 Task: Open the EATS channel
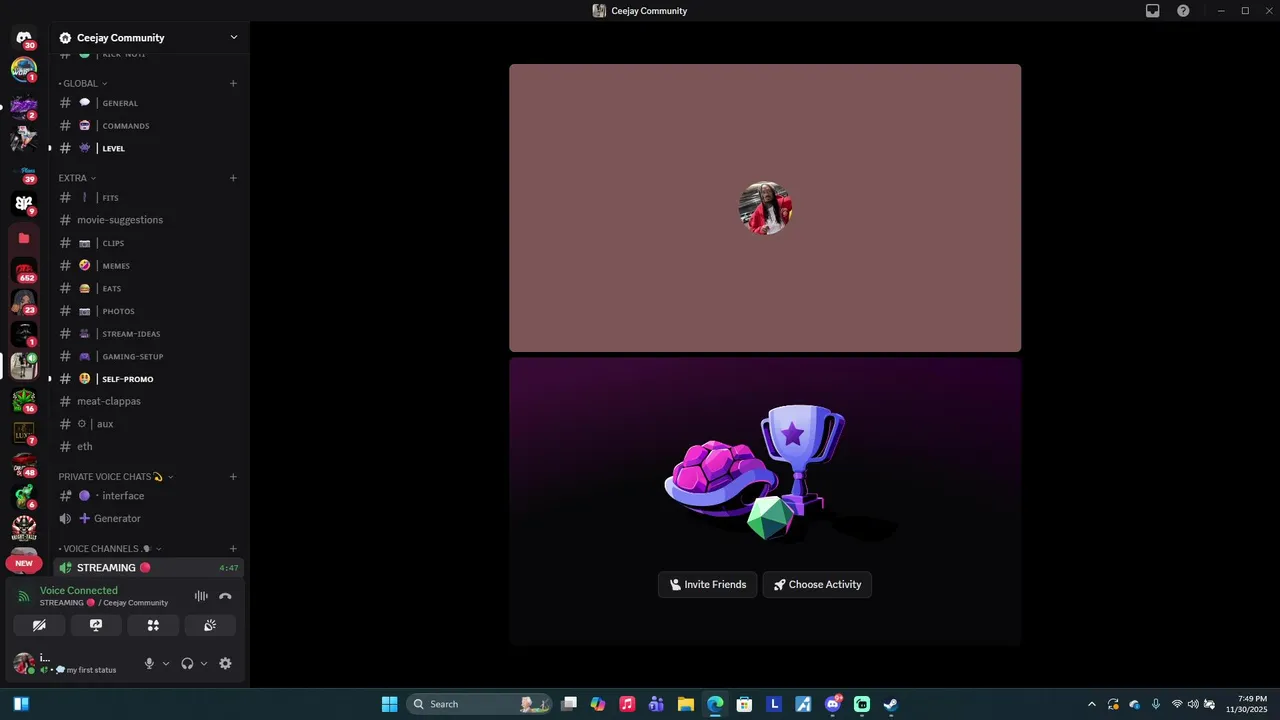[x=149, y=288]
